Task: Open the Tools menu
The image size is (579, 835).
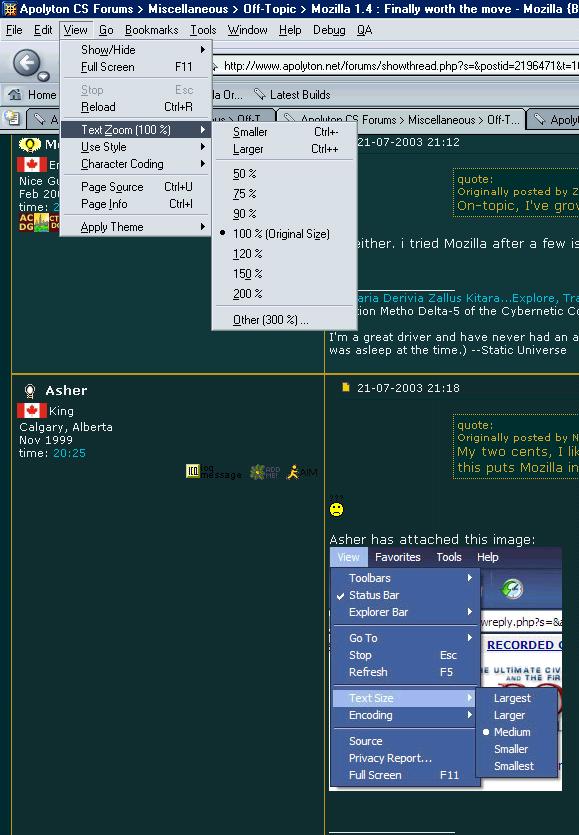Action: tap(203, 30)
